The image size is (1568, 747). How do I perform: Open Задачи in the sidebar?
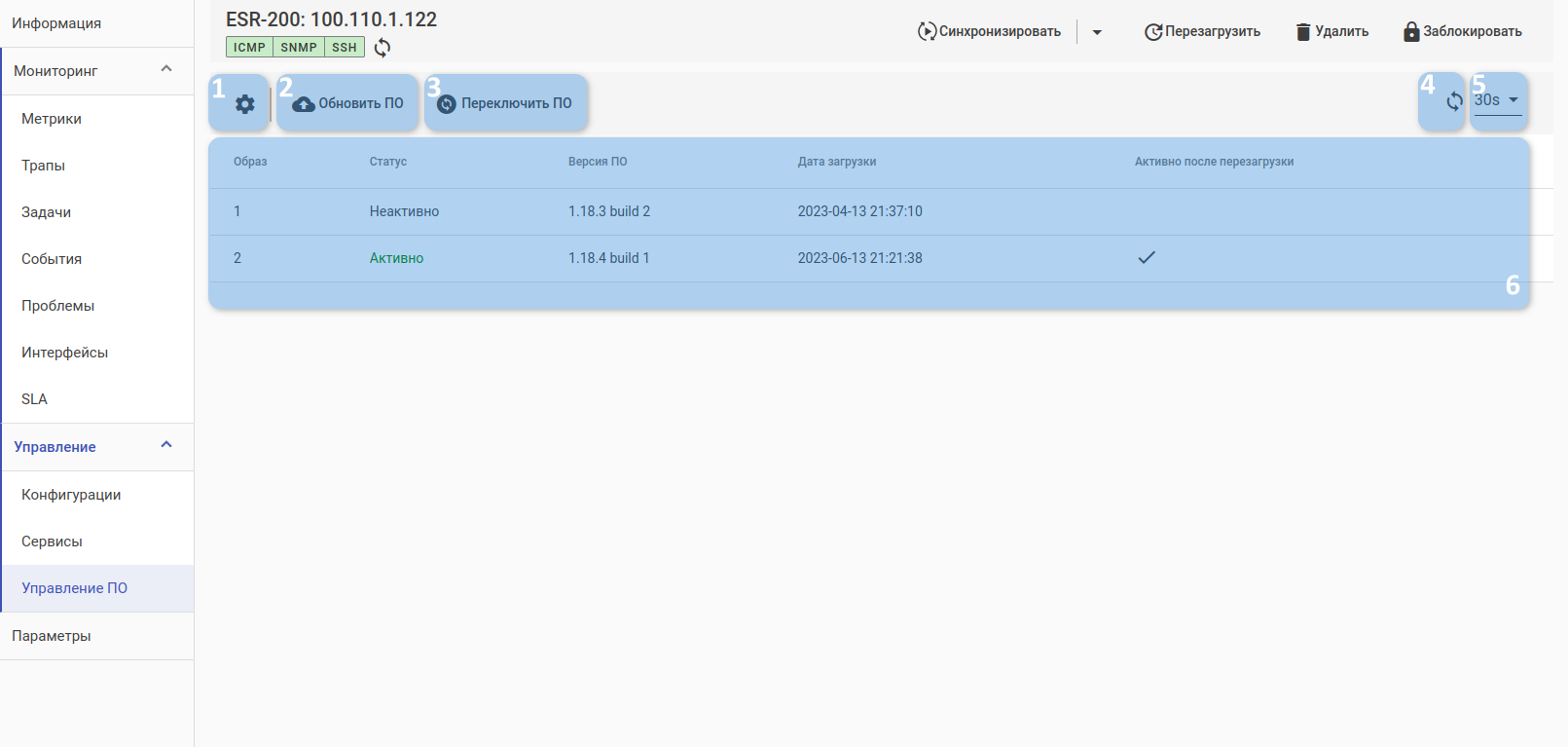tap(46, 212)
